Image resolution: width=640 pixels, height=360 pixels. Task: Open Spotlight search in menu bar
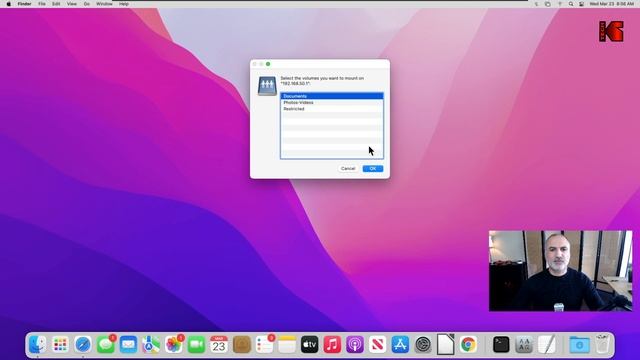click(571, 4)
